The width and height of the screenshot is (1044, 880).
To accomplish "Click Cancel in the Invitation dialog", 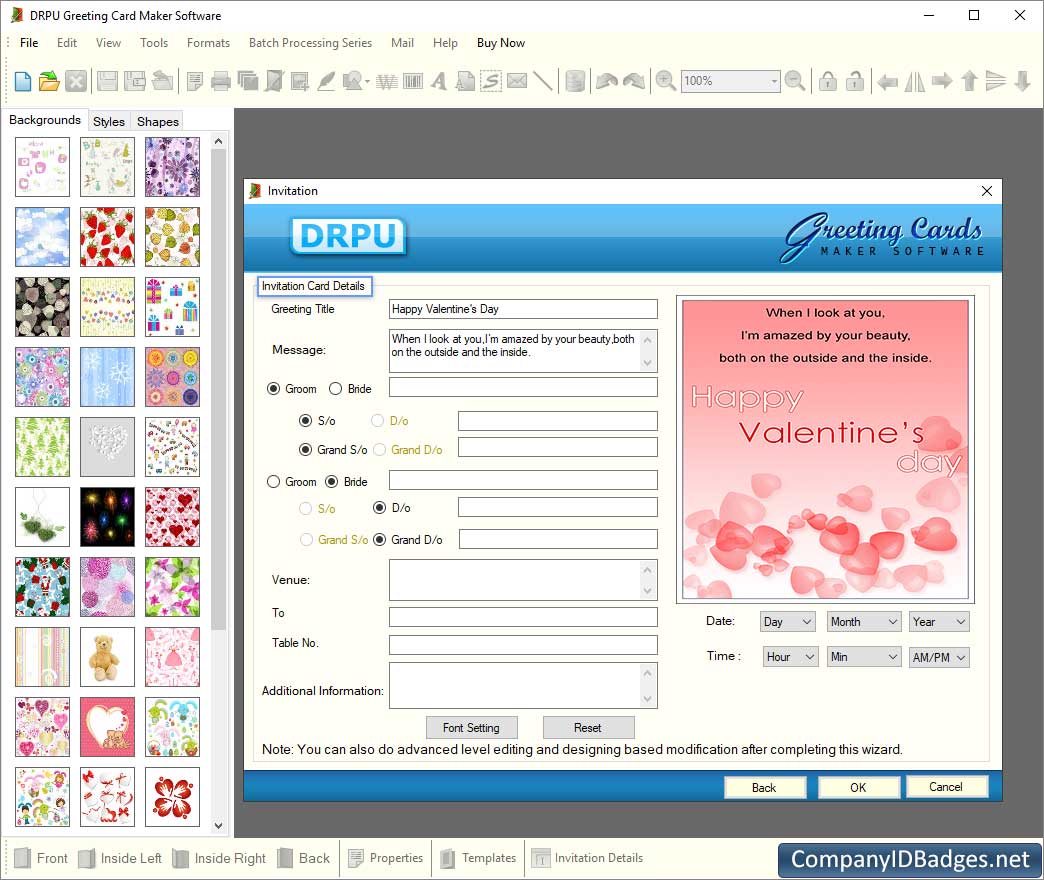I will pyautogui.click(x=946, y=787).
